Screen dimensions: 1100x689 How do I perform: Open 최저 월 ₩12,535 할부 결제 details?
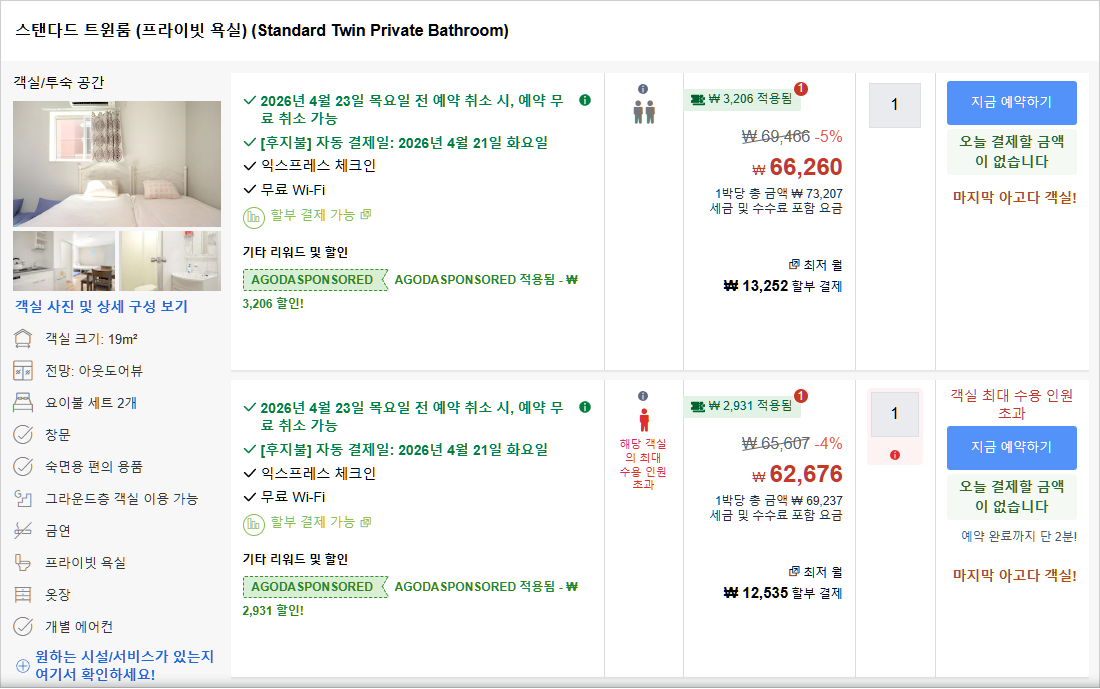click(x=783, y=593)
